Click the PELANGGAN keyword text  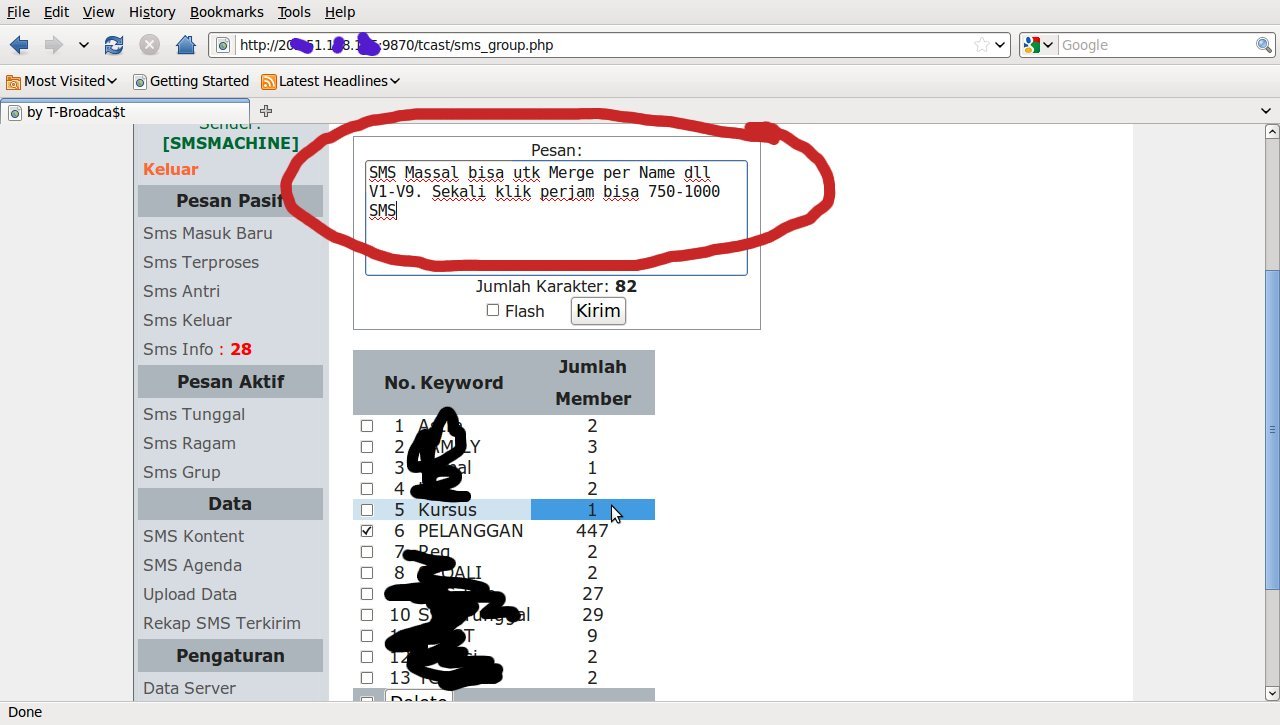[471, 531]
